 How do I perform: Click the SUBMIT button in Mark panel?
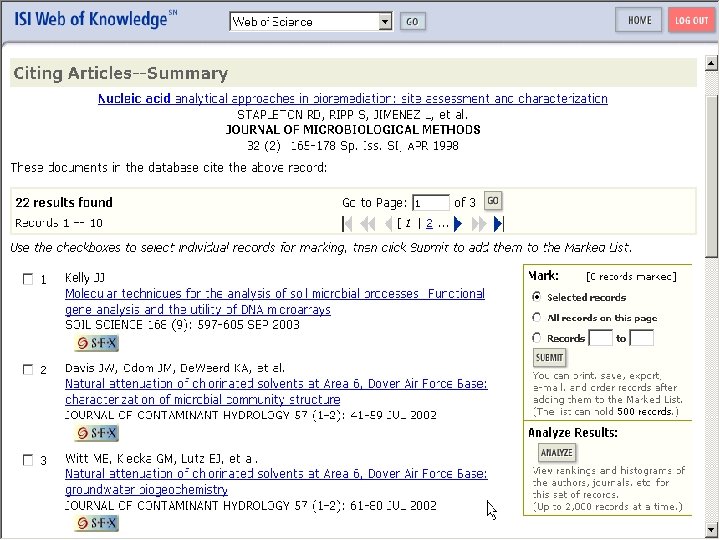(549, 358)
